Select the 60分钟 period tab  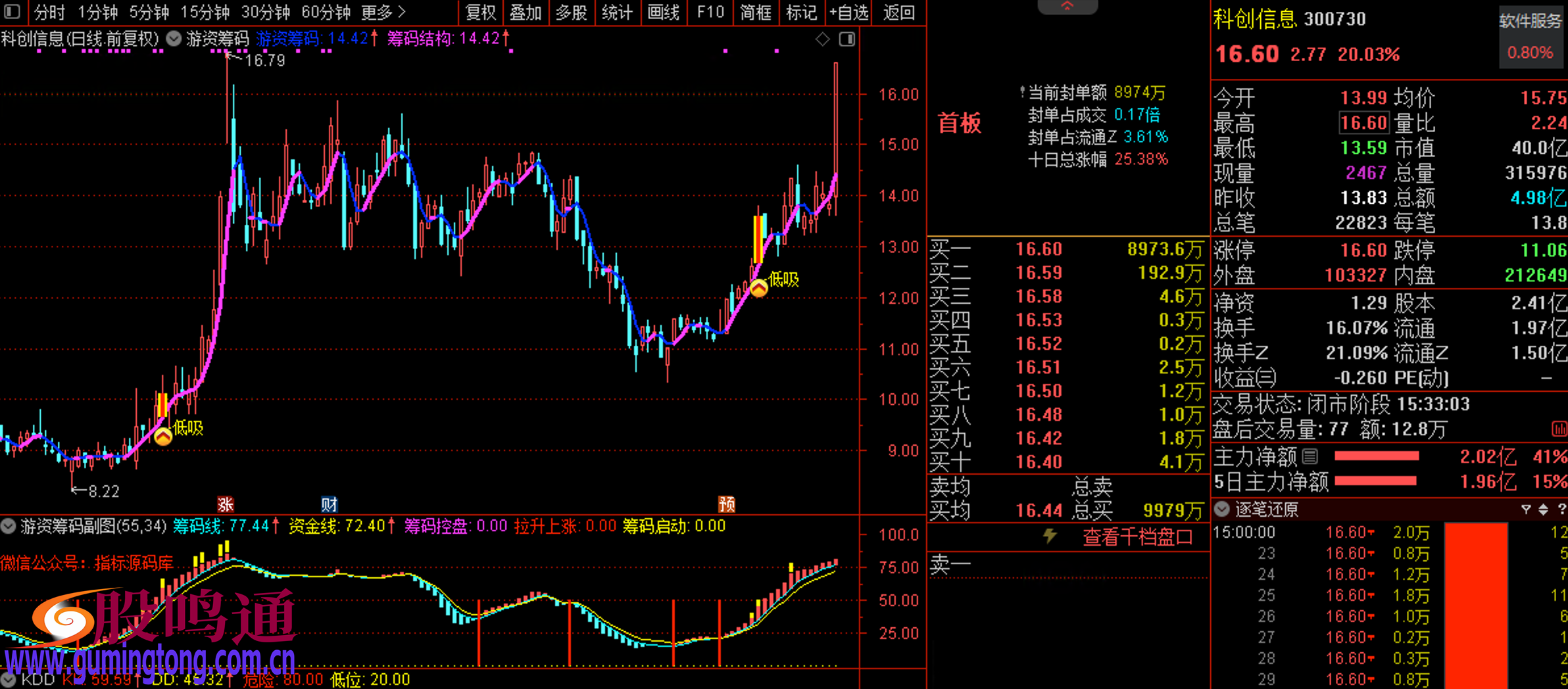click(326, 12)
